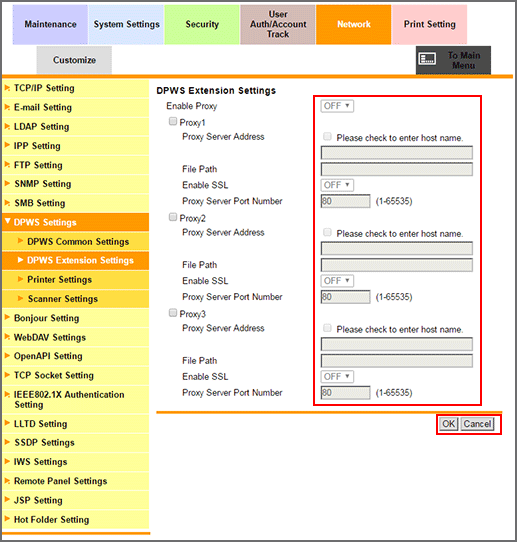This screenshot has height=542, width=517.
Task: Click the arrow icon beside TCP/IP Setting
Action: tap(7, 88)
